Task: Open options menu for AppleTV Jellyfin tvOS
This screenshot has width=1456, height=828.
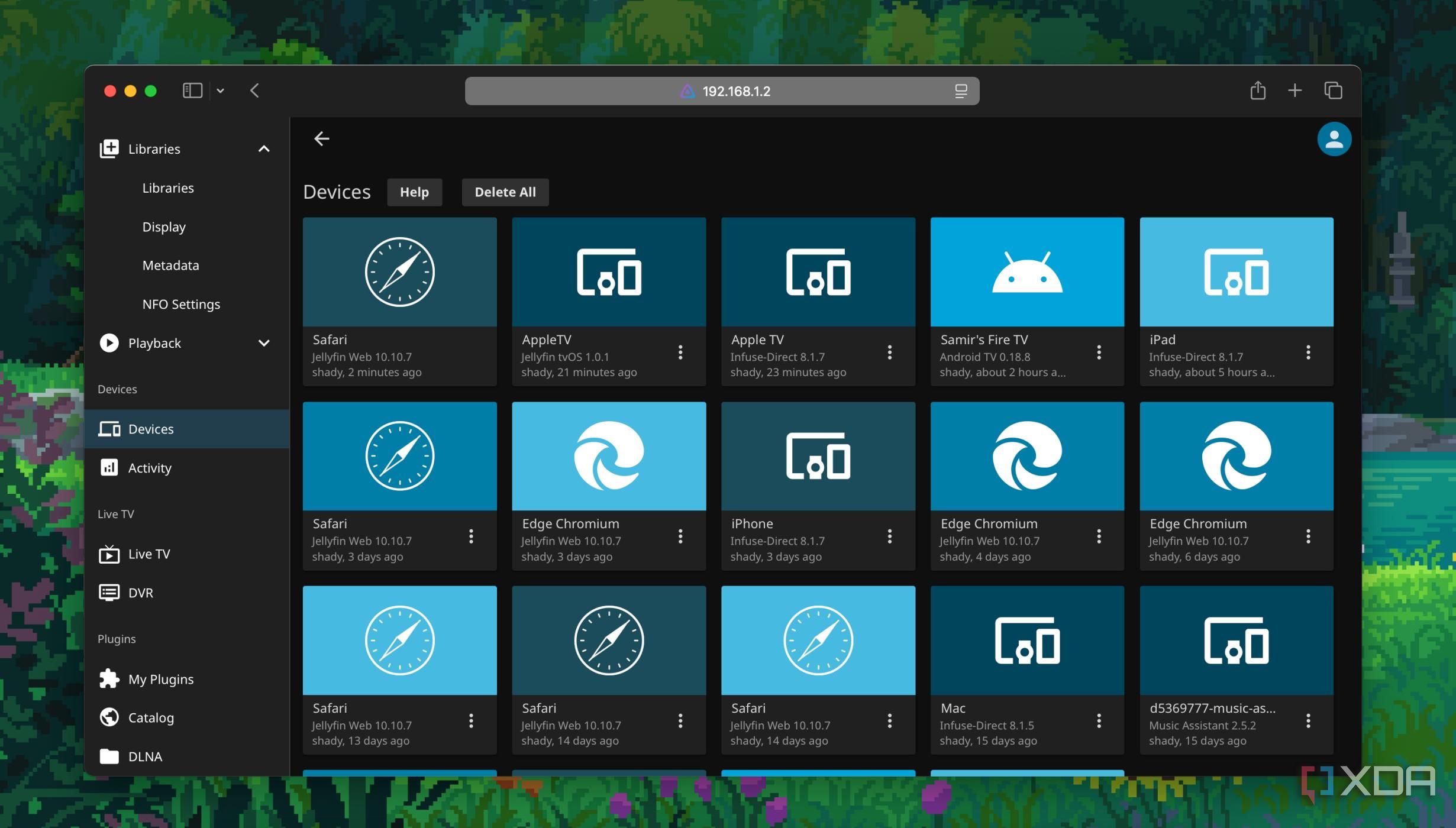Action: pyautogui.click(x=680, y=352)
